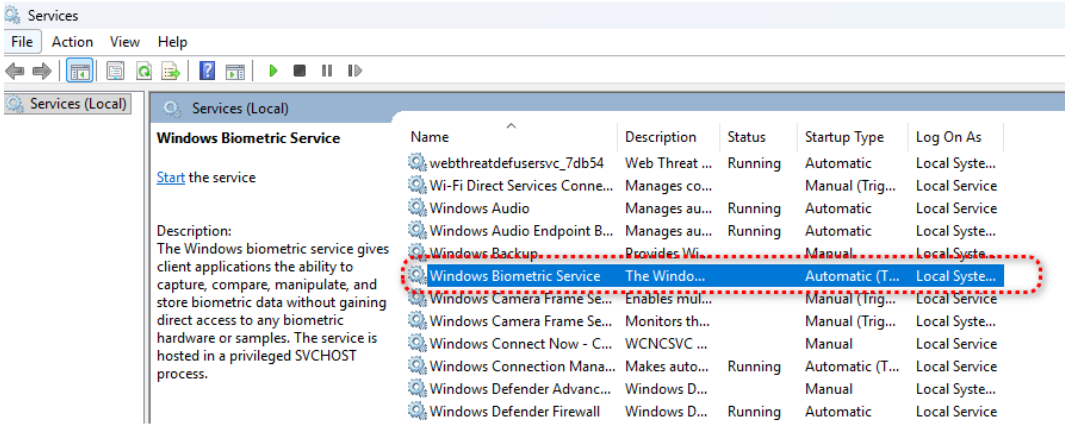1065x432 pixels.
Task: Go back using the toolbar Back arrow
Action: click(x=15, y=71)
